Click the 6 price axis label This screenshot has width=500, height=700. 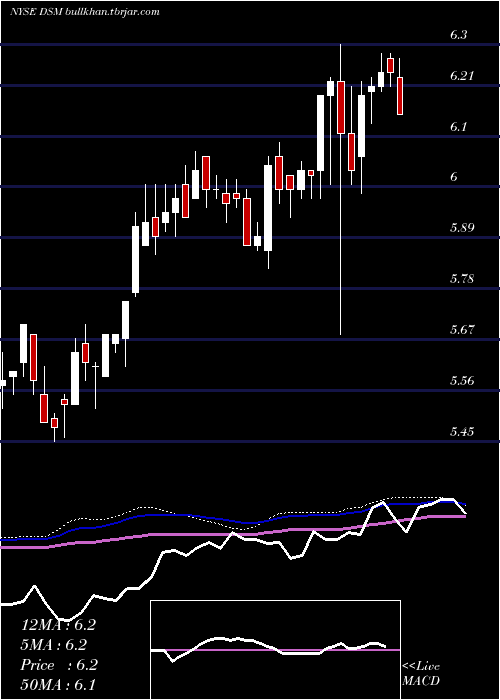[x=454, y=177]
